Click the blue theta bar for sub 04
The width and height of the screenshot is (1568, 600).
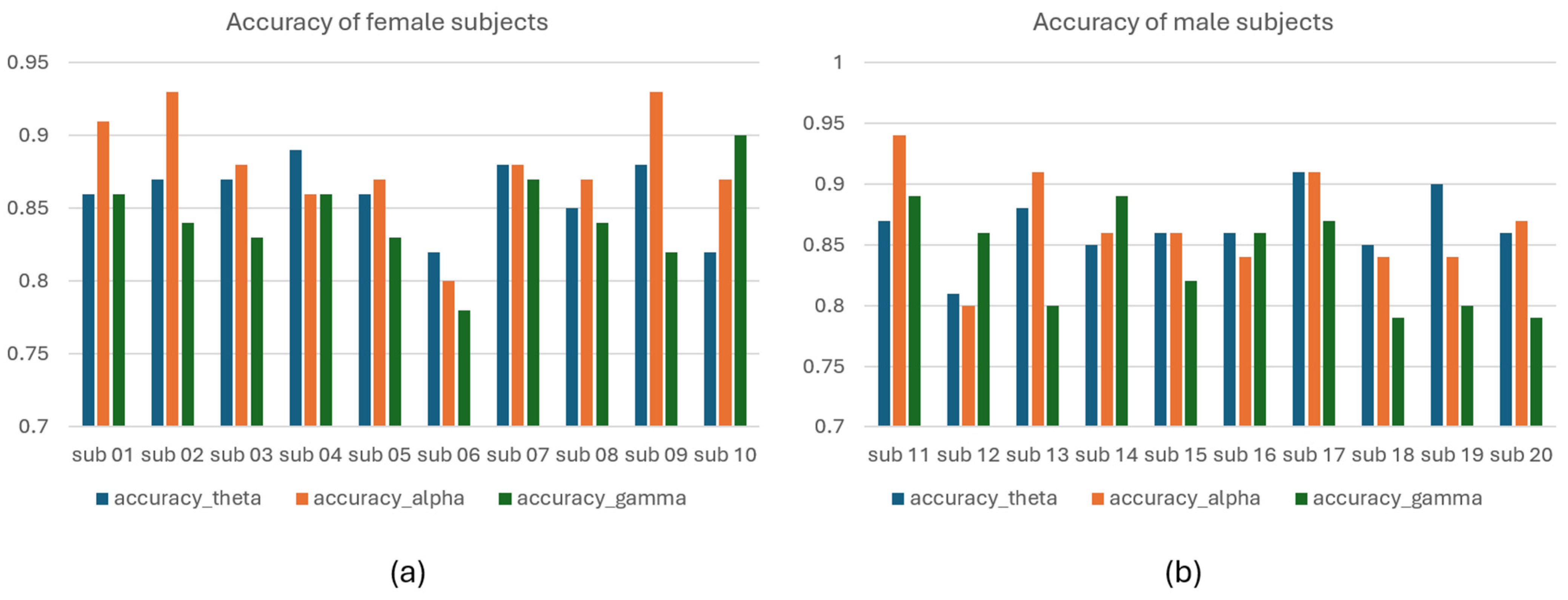[295, 288]
